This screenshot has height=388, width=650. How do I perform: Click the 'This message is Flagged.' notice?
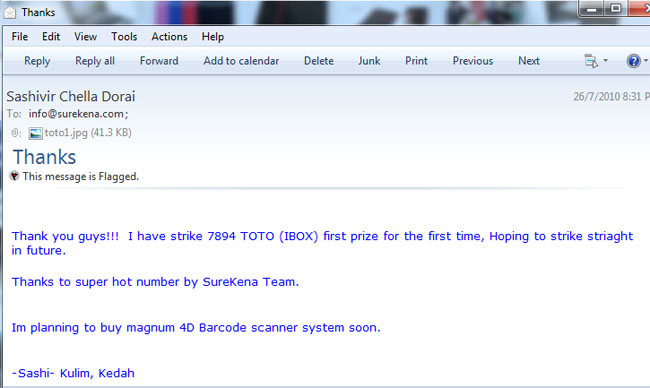point(81,177)
